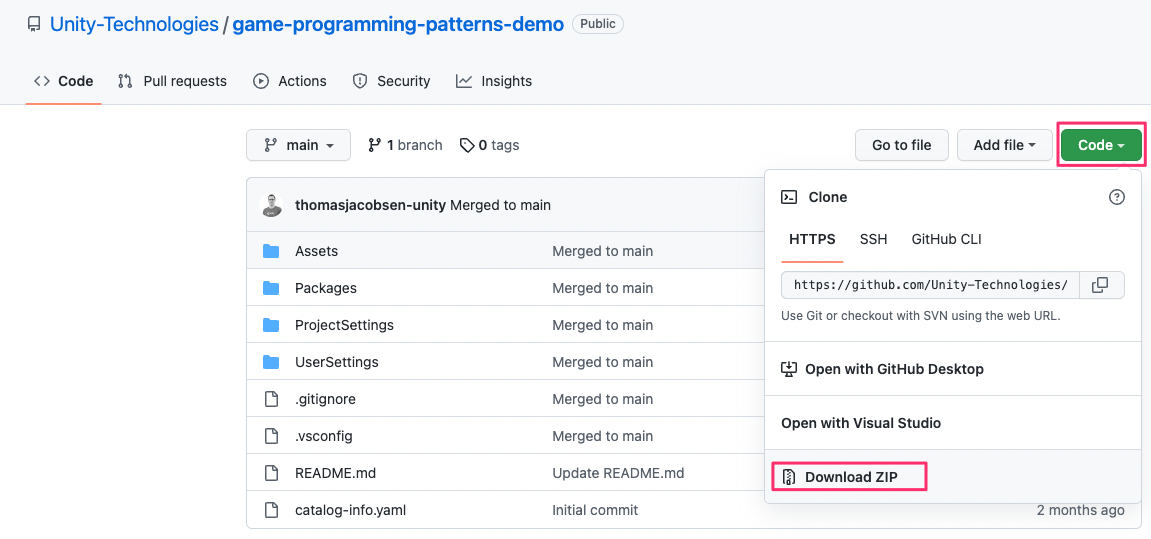The image size is (1151, 539).
Task: Open the .gitignore file
Action: coord(325,399)
